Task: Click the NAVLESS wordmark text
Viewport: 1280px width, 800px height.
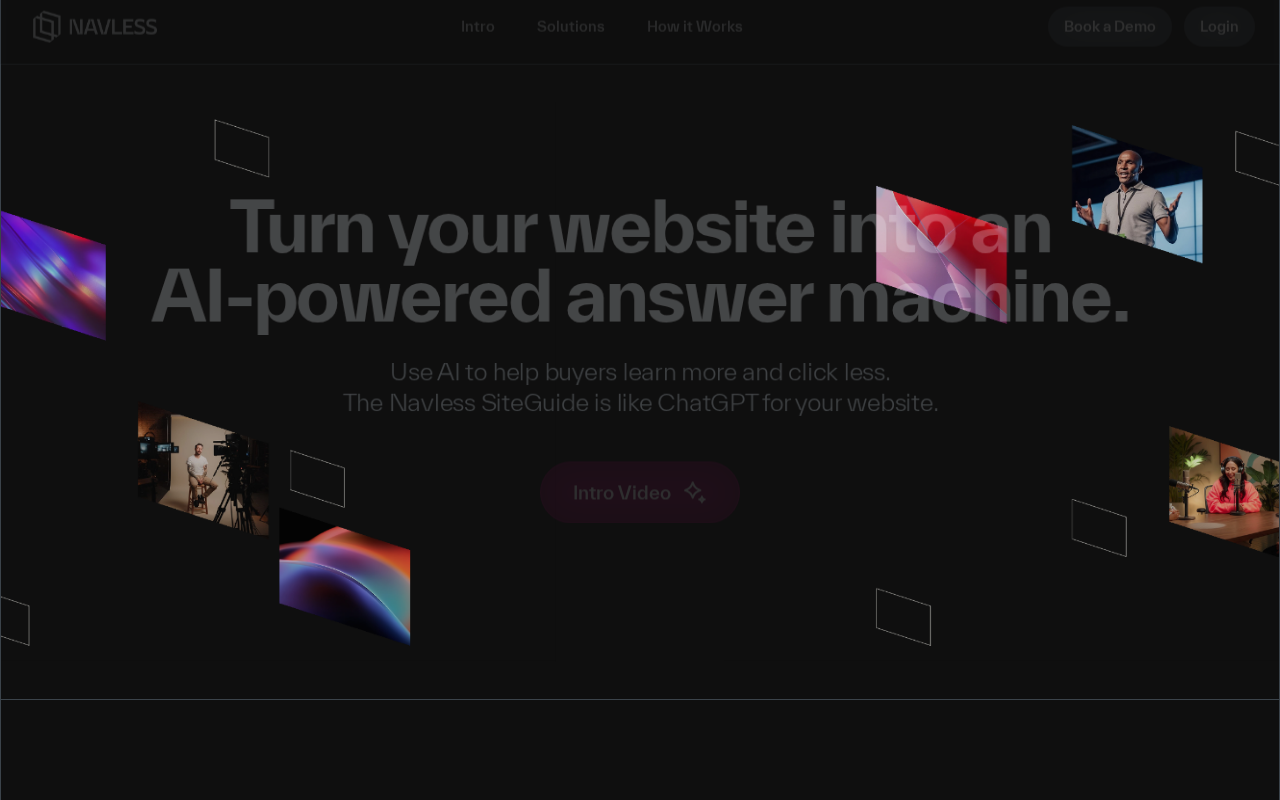Action: pyautogui.click(x=113, y=27)
